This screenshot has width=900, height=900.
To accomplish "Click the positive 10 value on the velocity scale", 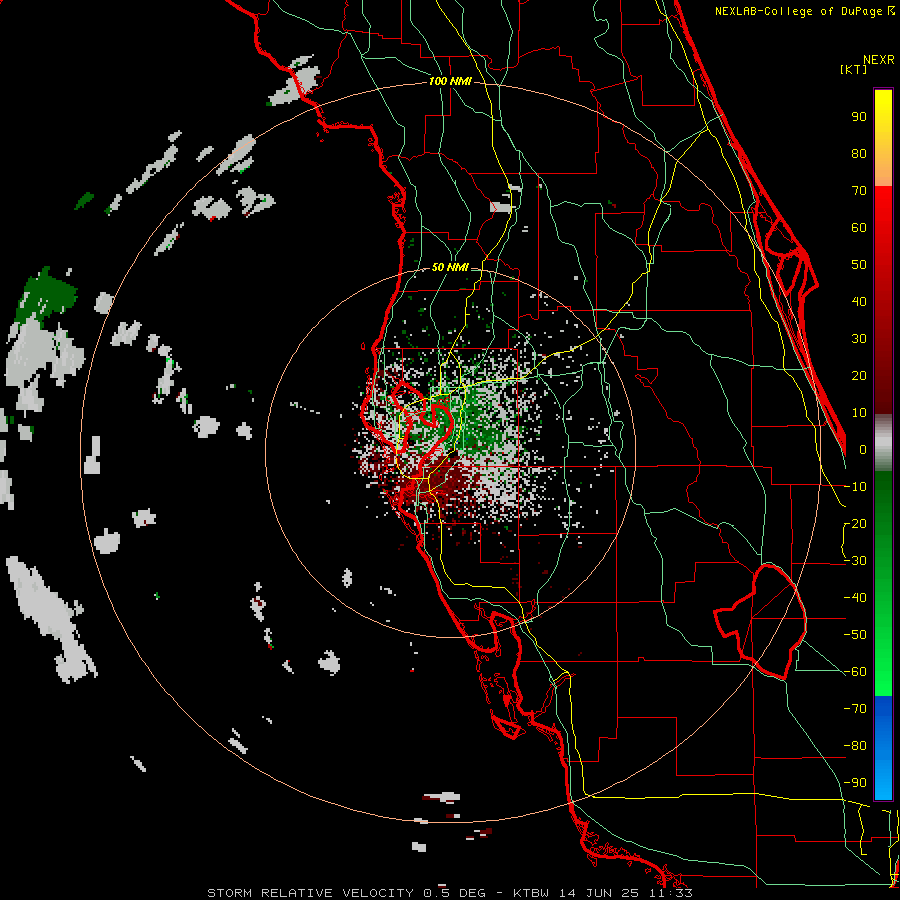I will click(x=859, y=413).
